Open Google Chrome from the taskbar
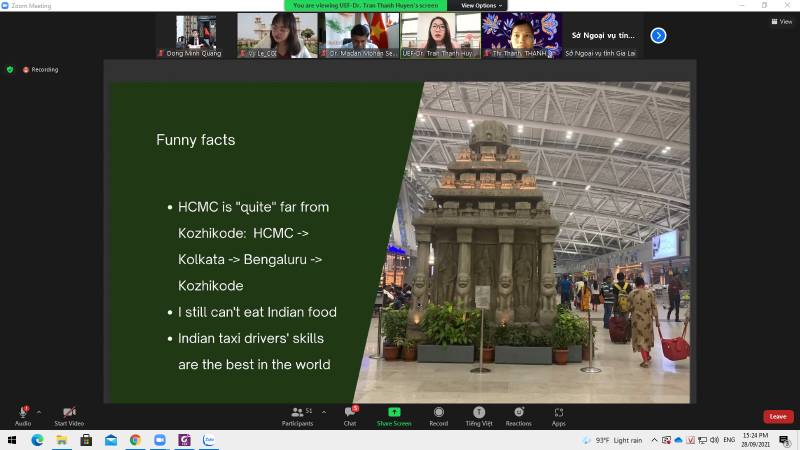Viewport: 800px width, 450px height. point(135,440)
